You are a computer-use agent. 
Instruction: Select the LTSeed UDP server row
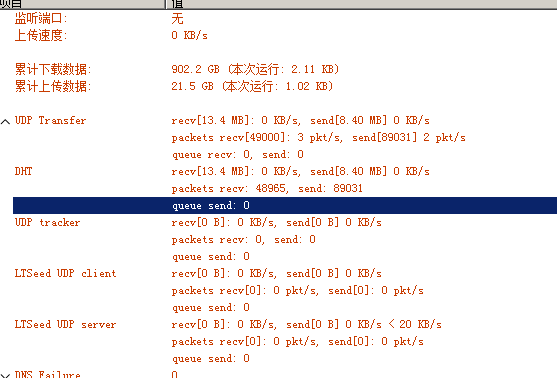[285, 324]
